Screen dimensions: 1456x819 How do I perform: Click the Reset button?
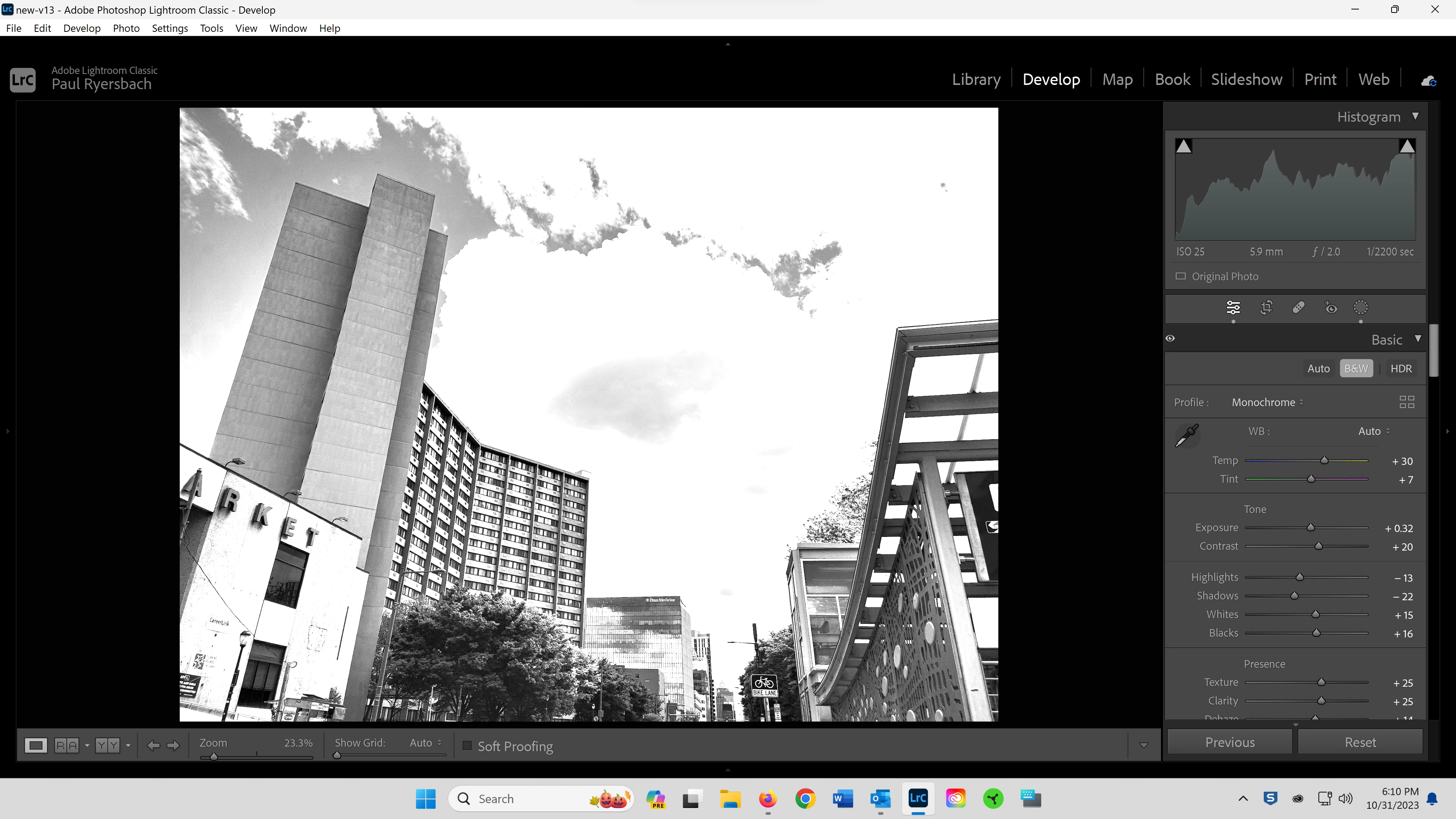[1360, 742]
